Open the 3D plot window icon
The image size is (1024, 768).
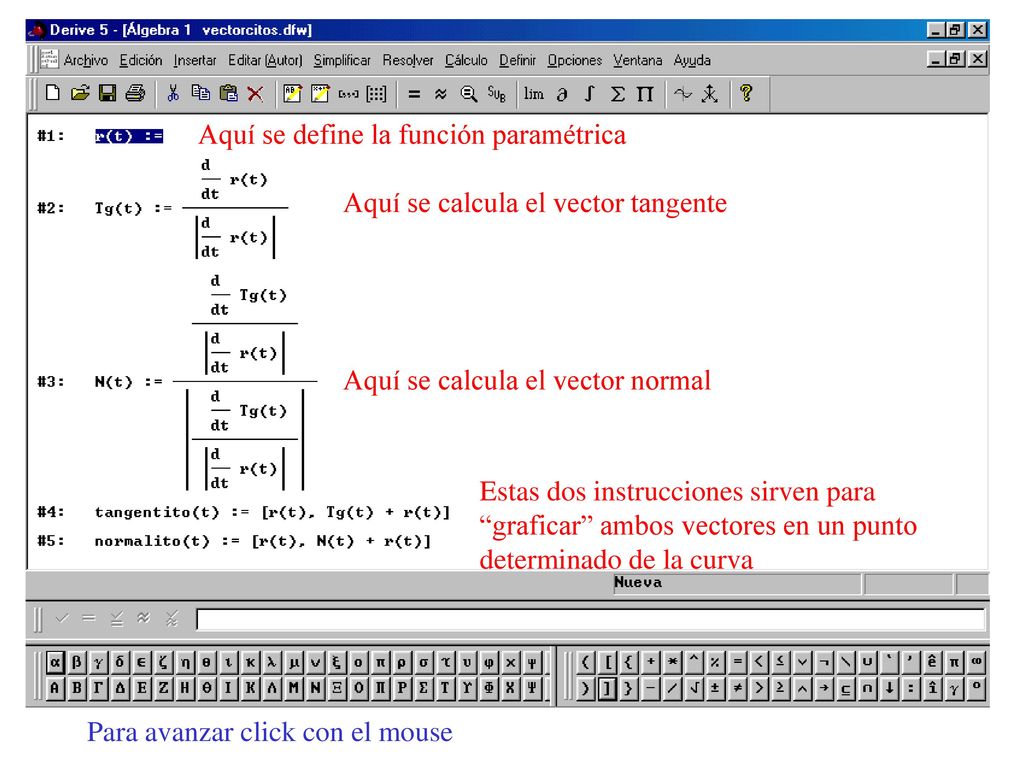pyautogui.click(x=710, y=94)
